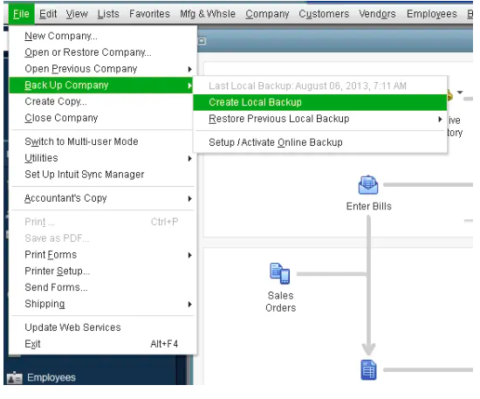The image size is (480, 399).
Task: Expand the Restore Previous Local Backup arrow
Action: coord(440,119)
